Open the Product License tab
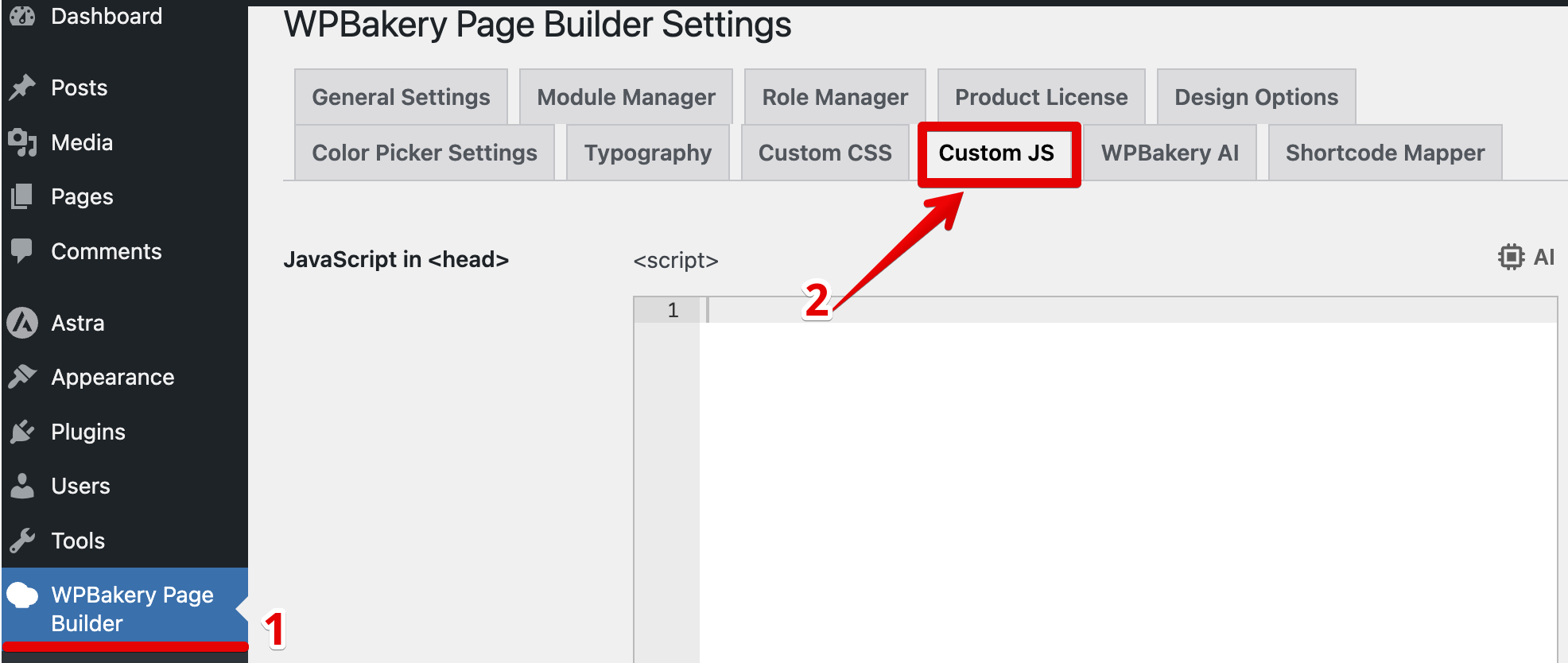This screenshot has width=1568, height=663. coord(1041,97)
